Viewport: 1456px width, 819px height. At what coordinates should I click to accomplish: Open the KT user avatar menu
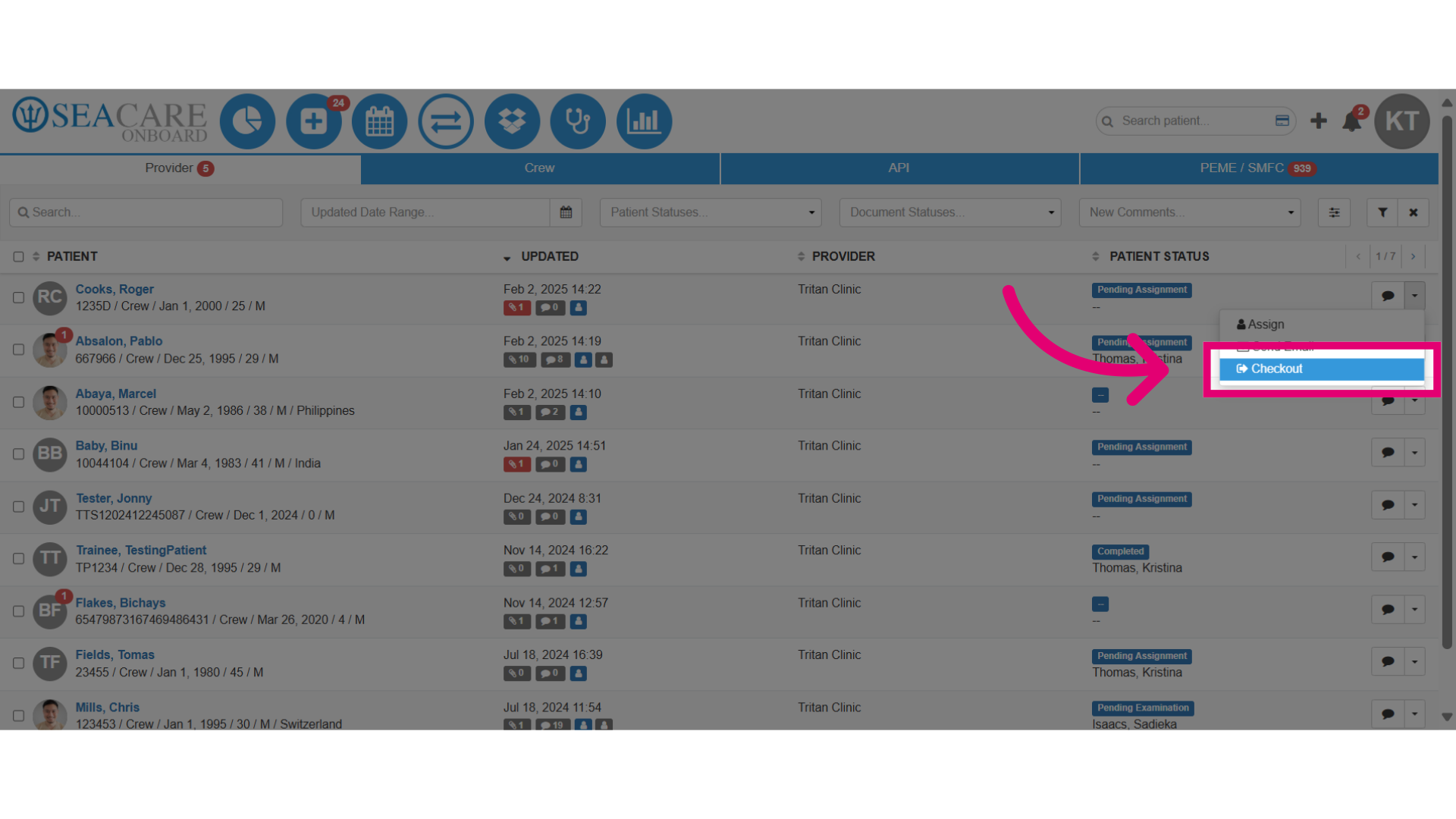tap(1402, 121)
